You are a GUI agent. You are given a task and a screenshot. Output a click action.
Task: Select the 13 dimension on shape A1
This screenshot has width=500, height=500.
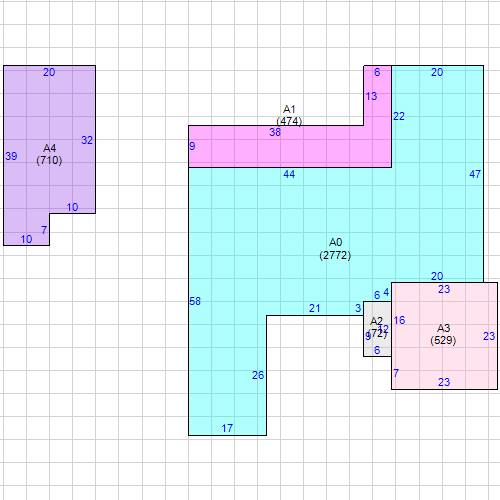pos(371,96)
